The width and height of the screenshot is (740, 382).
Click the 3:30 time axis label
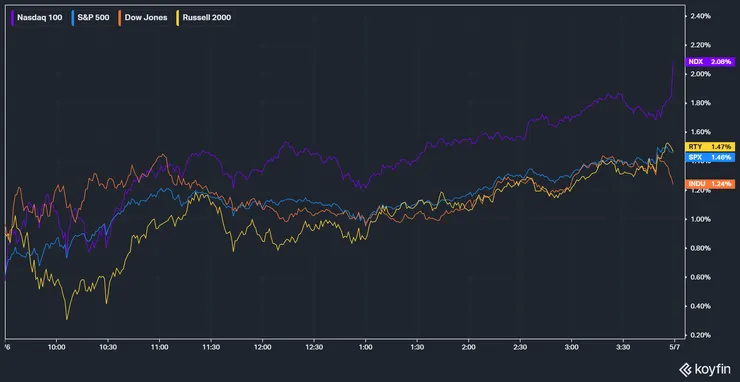pos(623,347)
